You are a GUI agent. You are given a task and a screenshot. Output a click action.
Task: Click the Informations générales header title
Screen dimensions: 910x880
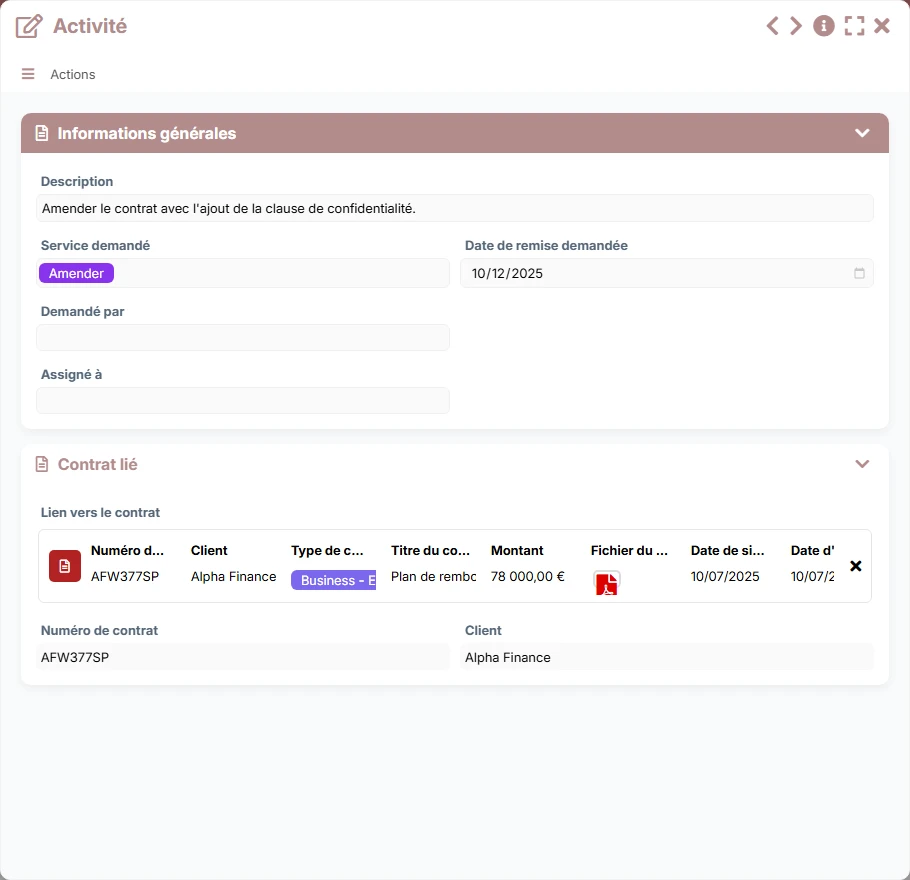click(x=147, y=134)
